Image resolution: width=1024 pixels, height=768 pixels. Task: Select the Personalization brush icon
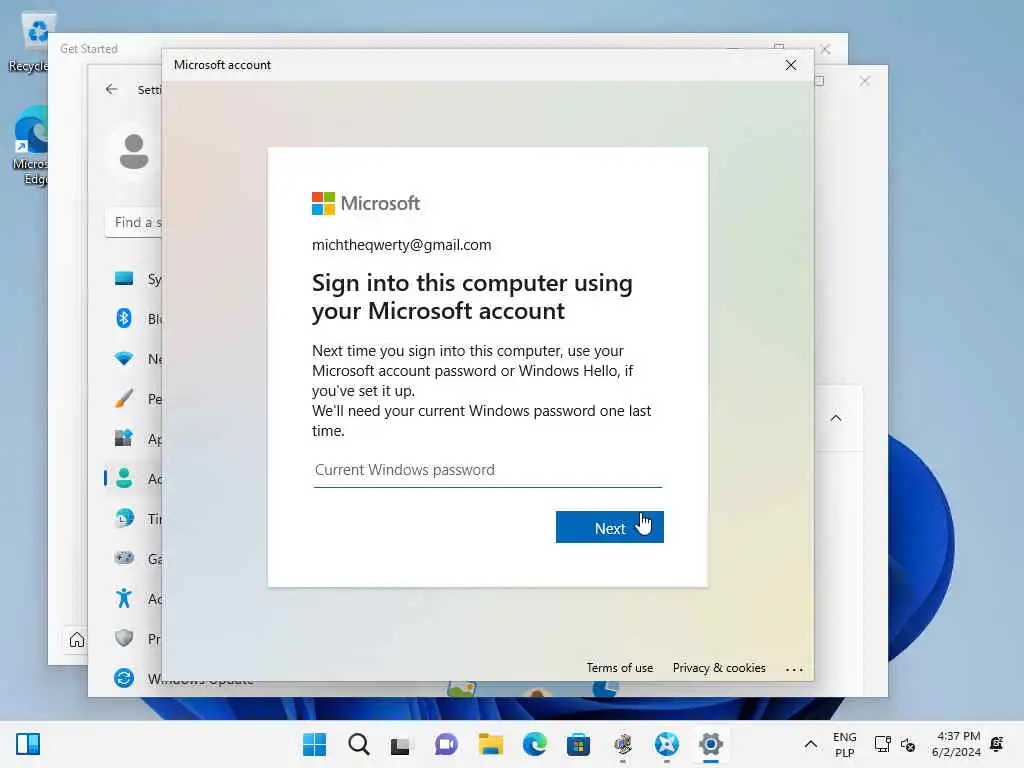124,398
